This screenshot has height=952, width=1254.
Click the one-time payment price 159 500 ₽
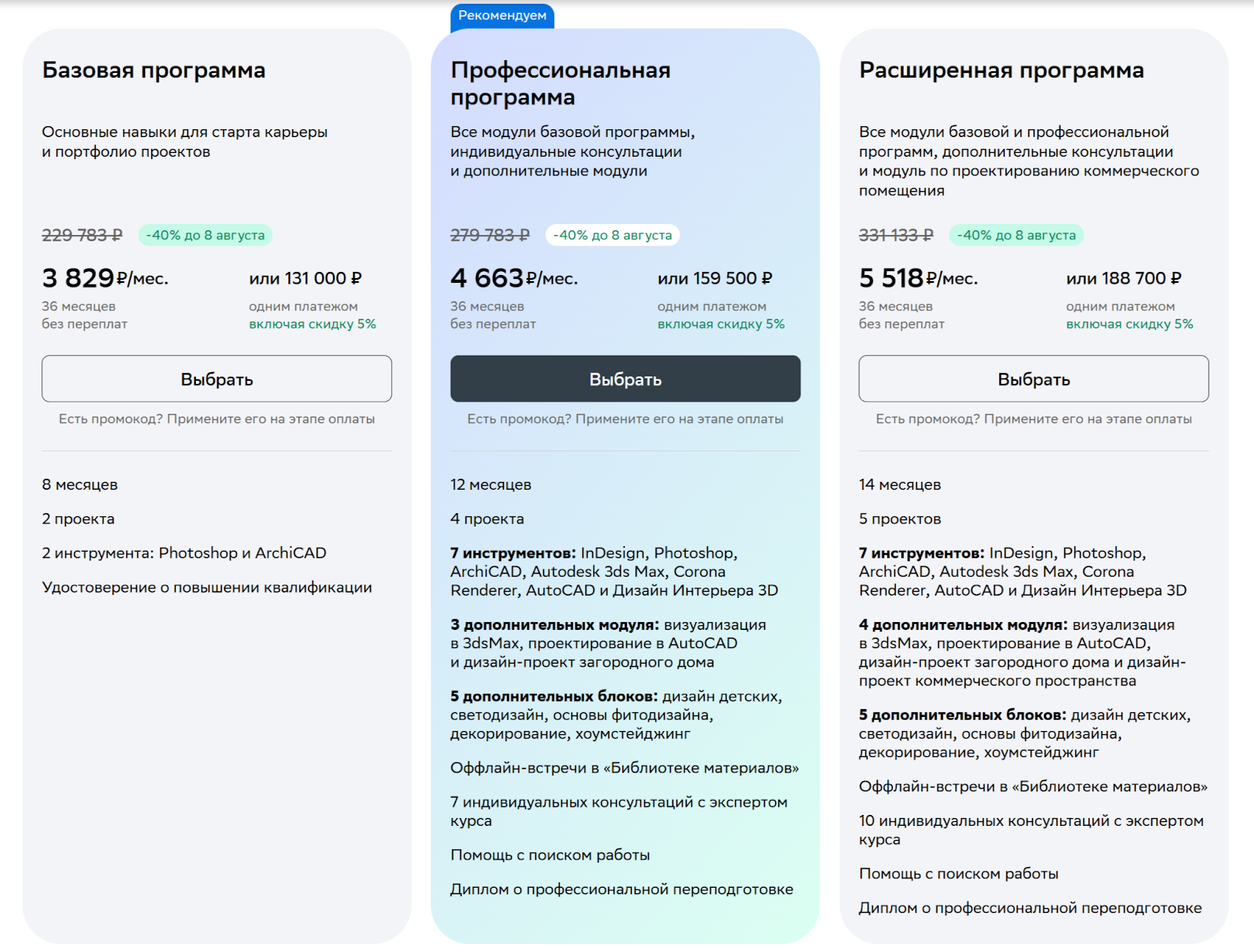[x=715, y=279]
